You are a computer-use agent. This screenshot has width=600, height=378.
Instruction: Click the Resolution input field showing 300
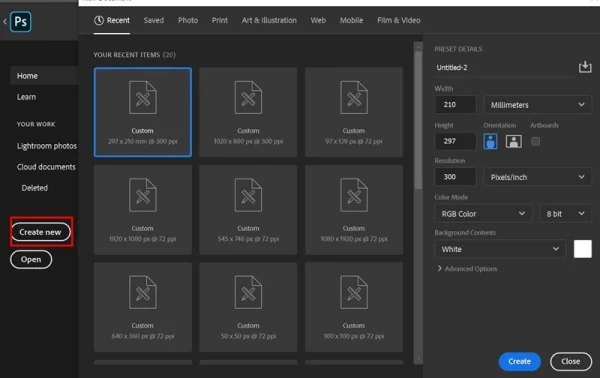click(x=455, y=177)
